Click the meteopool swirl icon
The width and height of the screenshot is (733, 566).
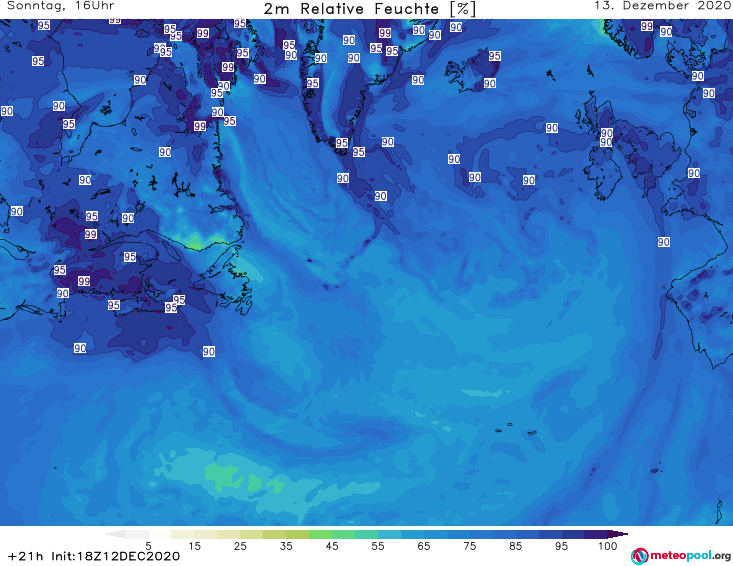(639, 556)
